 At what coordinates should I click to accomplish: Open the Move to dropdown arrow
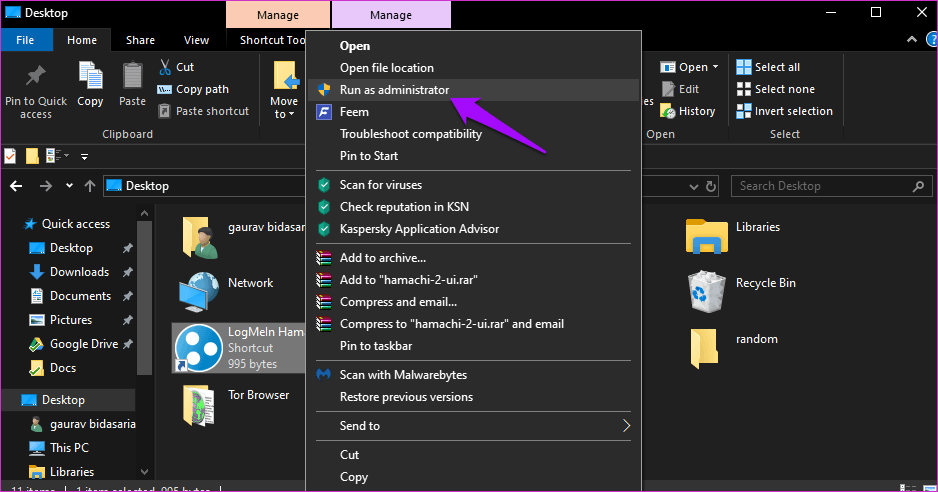pos(291,114)
